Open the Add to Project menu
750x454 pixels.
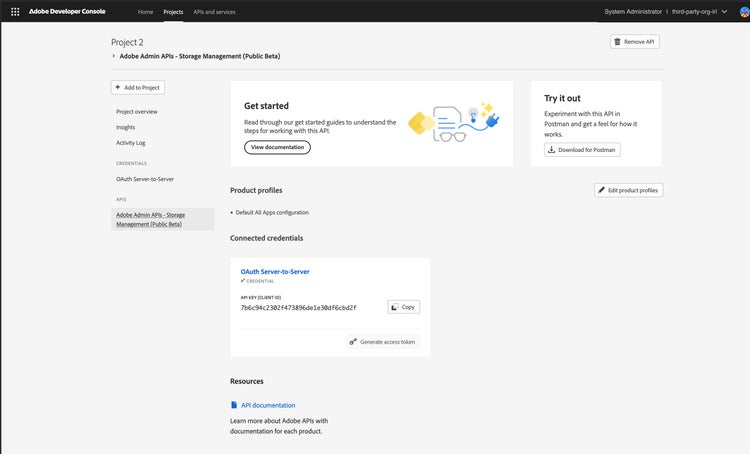(x=138, y=88)
